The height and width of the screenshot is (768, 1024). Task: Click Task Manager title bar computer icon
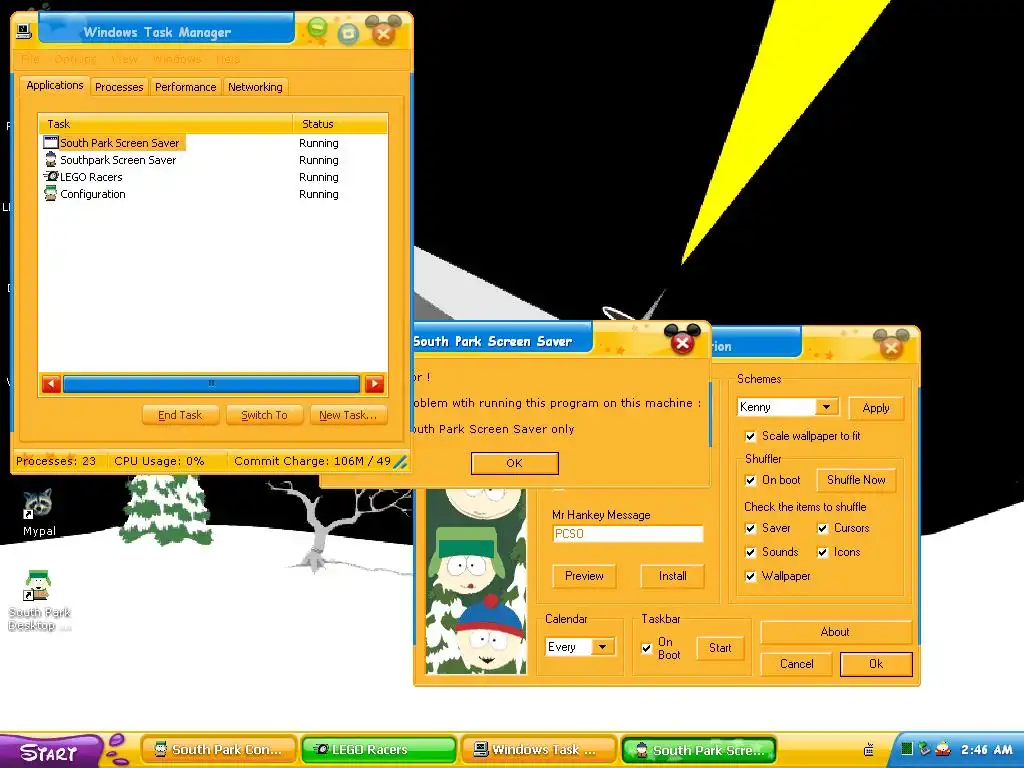pos(24,31)
